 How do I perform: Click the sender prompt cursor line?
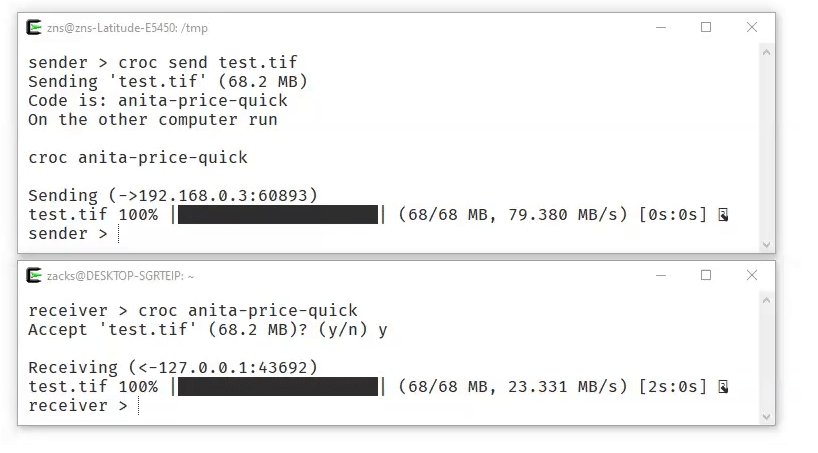[x=74, y=234]
